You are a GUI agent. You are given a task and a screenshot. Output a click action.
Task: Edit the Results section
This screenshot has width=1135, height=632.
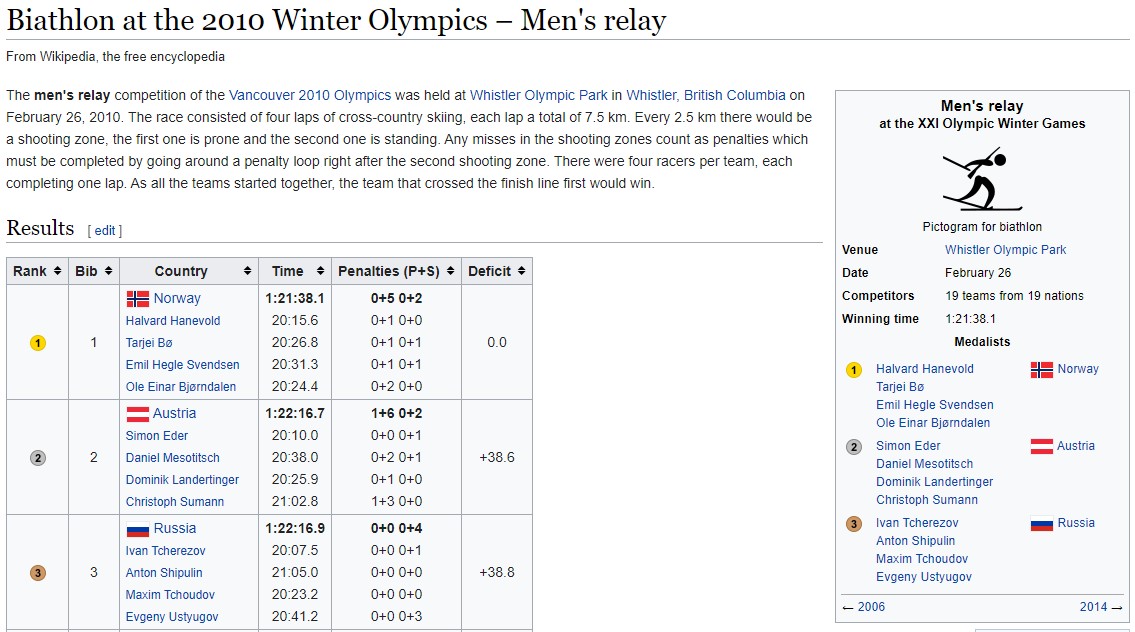(105, 230)
